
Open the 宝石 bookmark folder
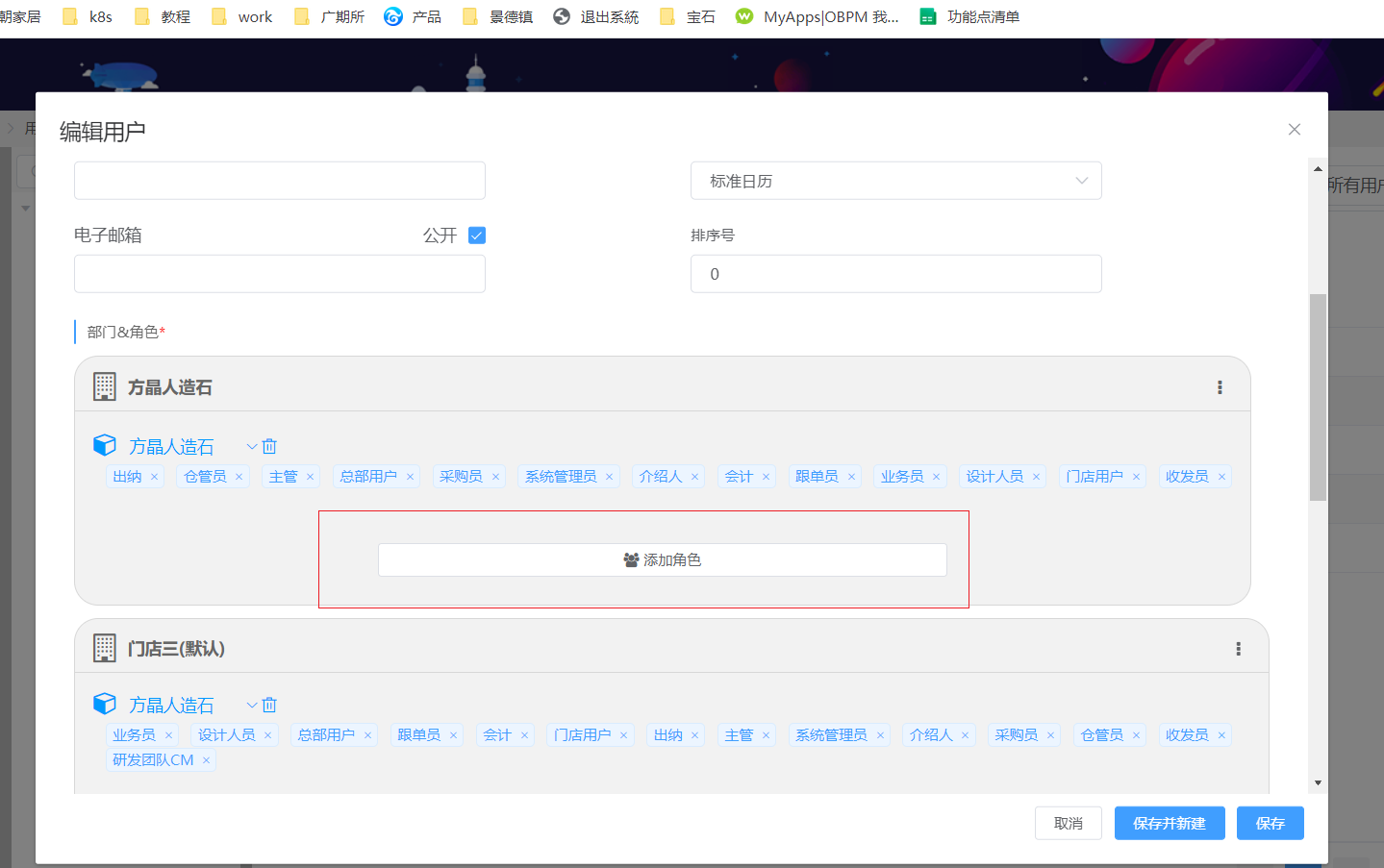click(x=688, y=16)
